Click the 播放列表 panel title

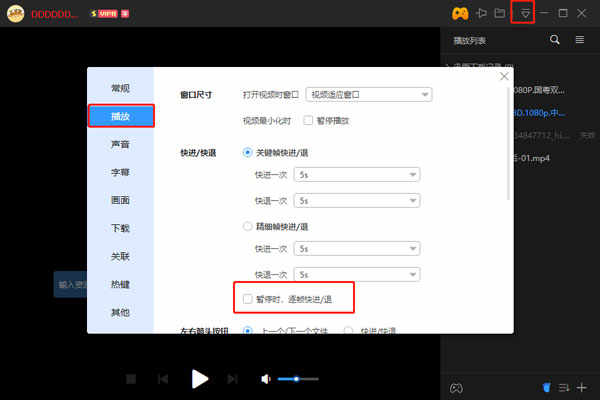[470, 41]
